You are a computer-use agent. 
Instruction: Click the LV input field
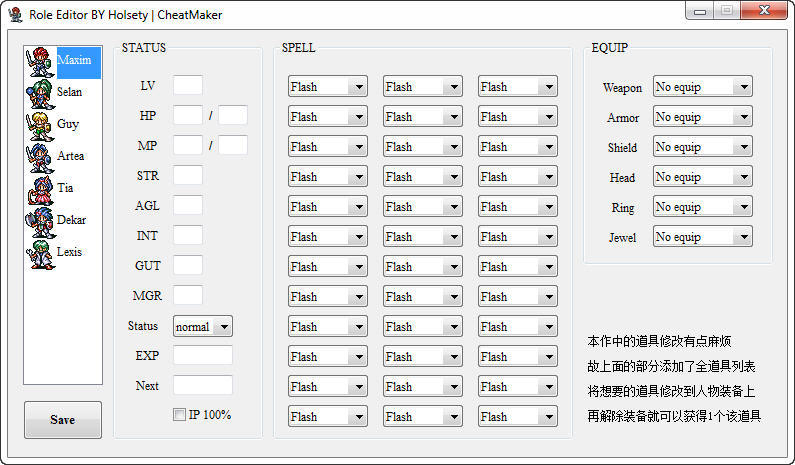[188, 86]
